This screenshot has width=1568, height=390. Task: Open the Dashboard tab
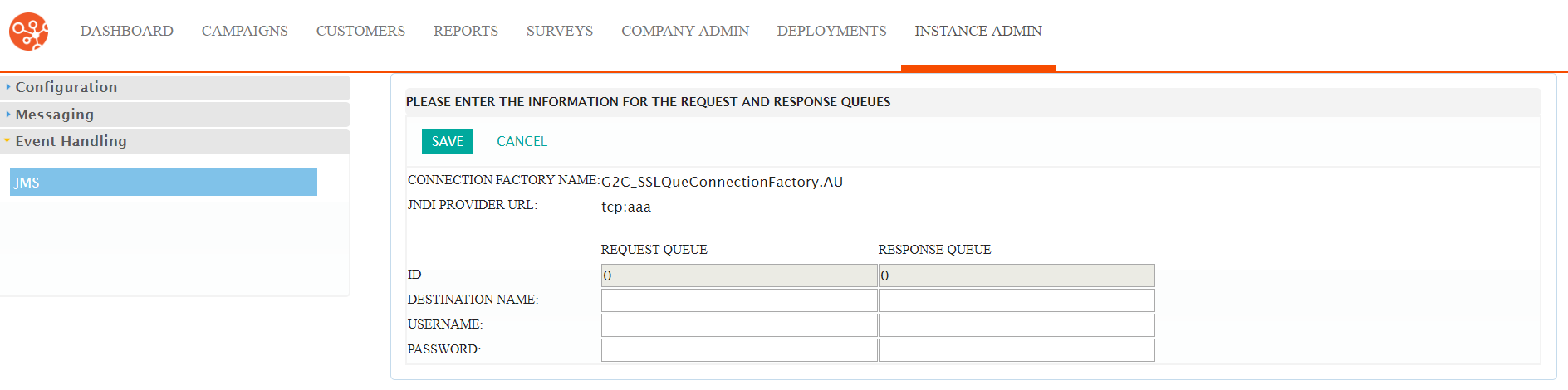click(127, 32)
